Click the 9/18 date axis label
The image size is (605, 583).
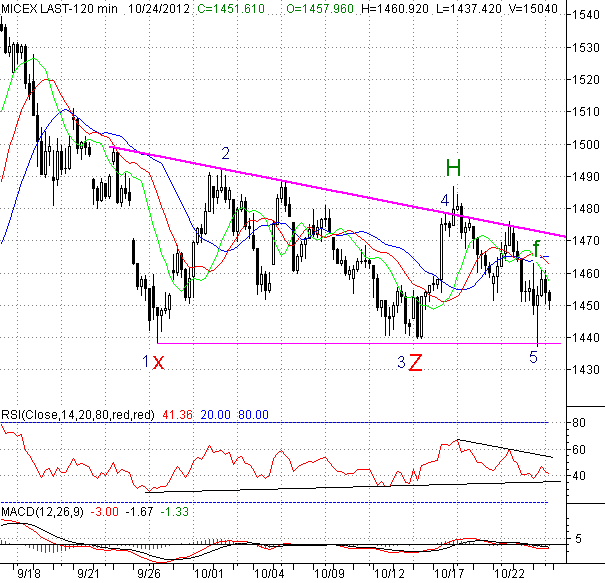click(x=29, y=574)
